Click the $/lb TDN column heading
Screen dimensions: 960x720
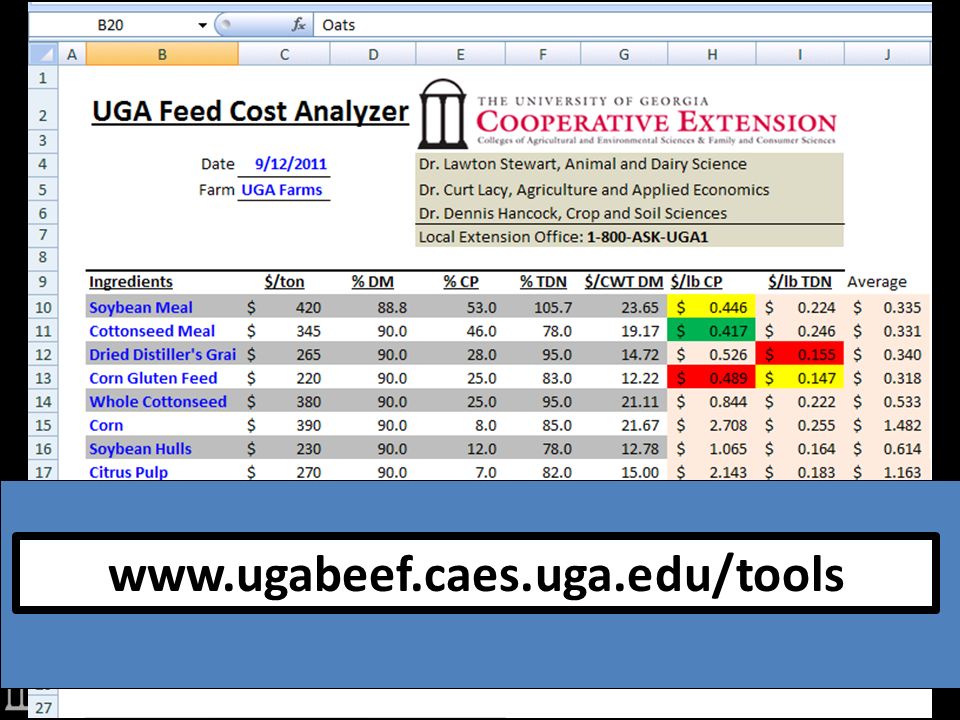[x=800, y=282]
